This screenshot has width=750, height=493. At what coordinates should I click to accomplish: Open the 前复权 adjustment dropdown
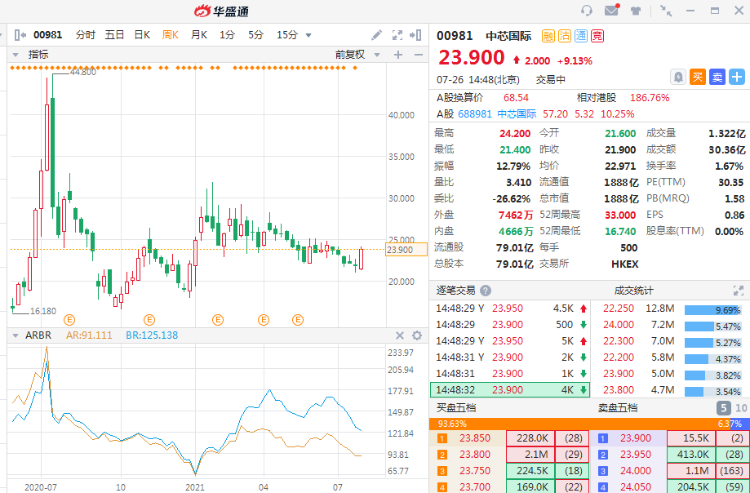point(355,54)
